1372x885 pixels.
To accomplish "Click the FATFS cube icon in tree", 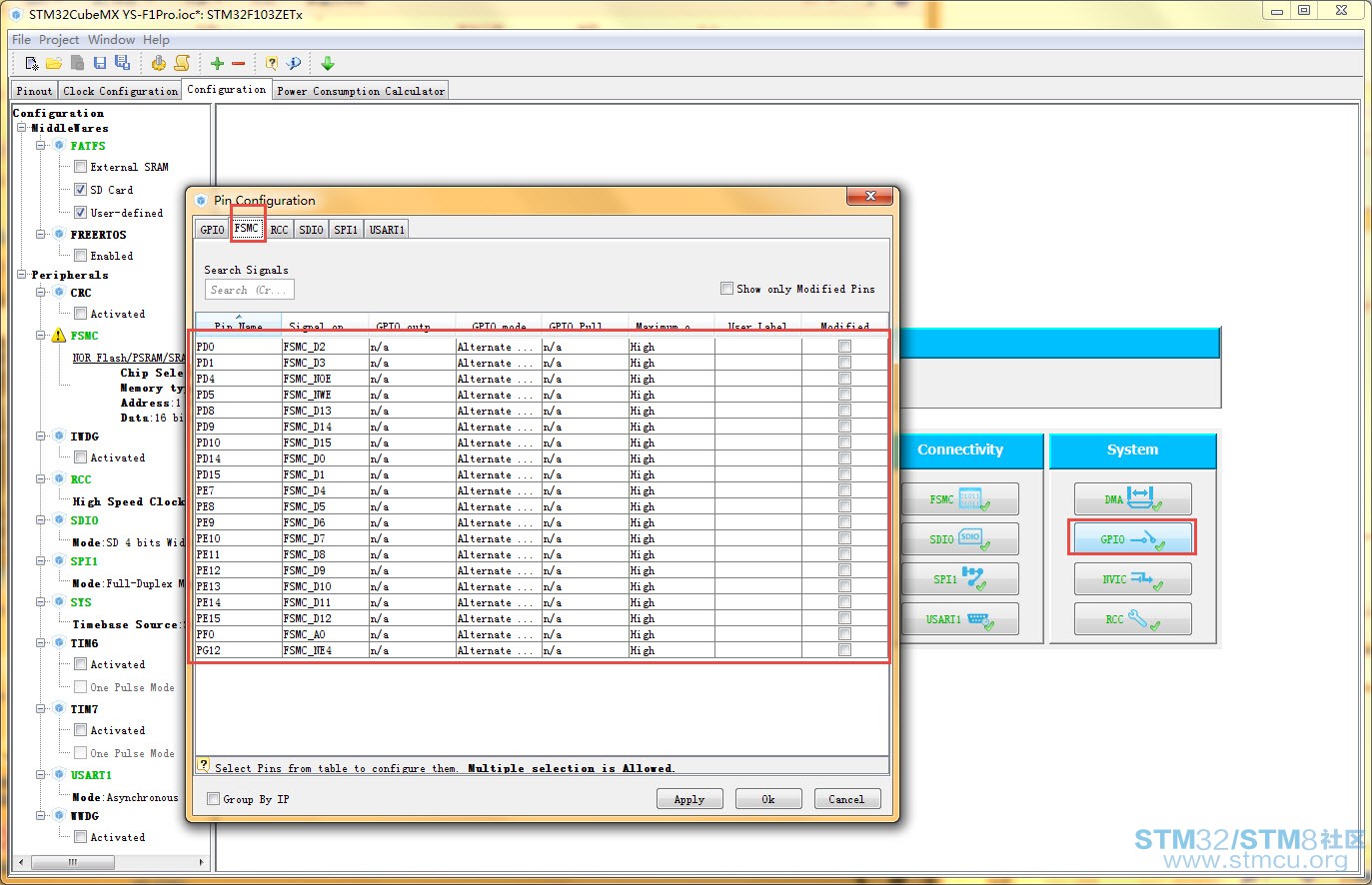I will pos(59,146).
